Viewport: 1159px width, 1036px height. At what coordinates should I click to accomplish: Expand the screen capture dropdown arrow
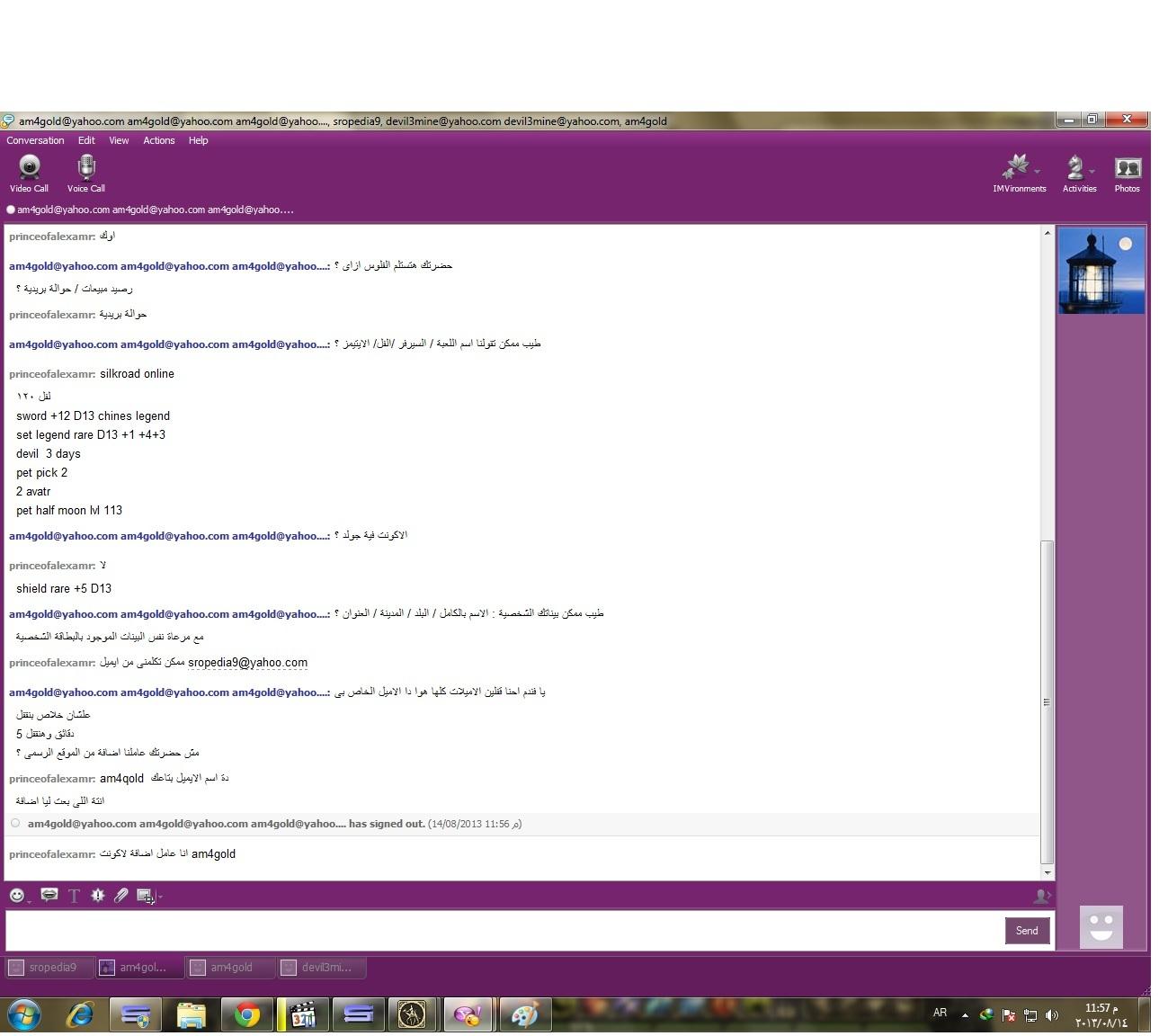(x=160, y=896)
